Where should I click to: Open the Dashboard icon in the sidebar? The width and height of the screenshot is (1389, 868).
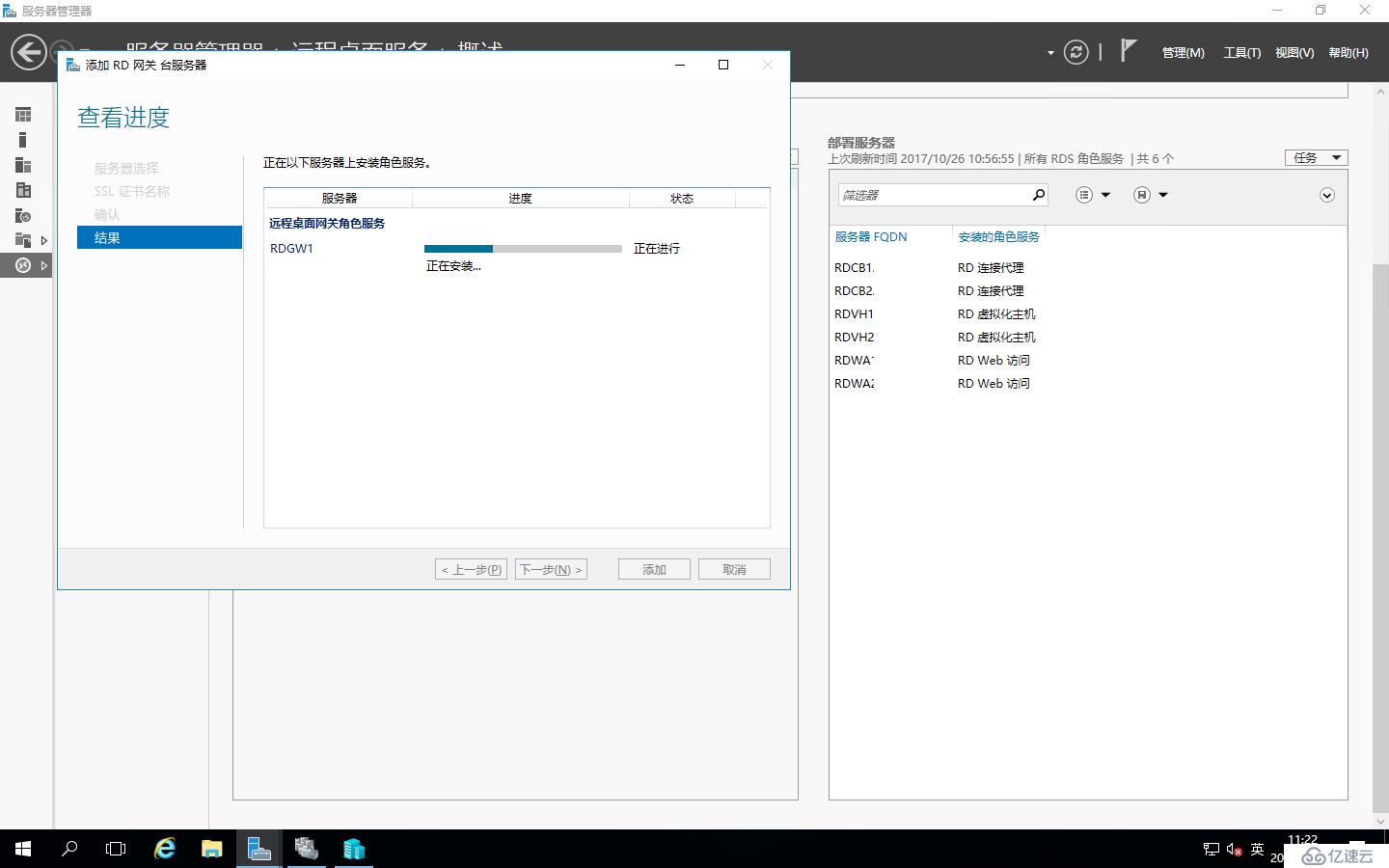point(23,115)
